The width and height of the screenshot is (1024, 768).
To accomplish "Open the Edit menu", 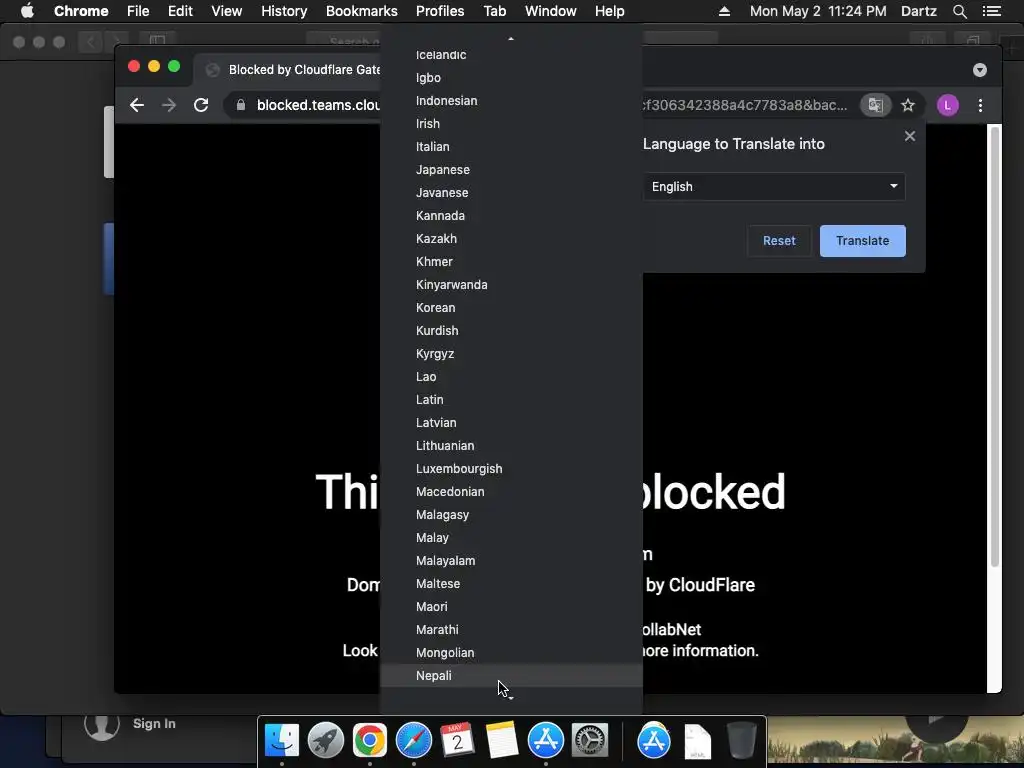I will [x=180, y=11].
